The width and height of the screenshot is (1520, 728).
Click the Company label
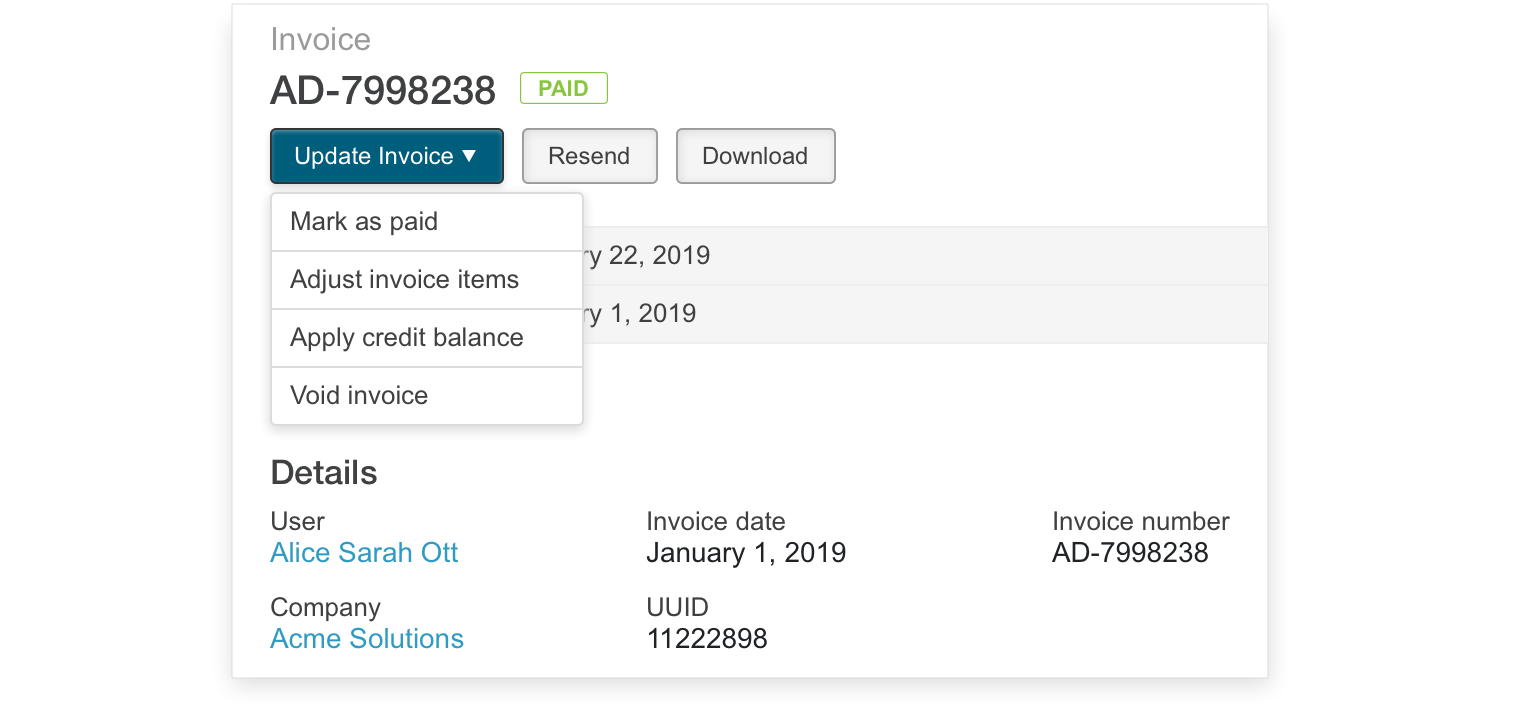pos(325,608)
